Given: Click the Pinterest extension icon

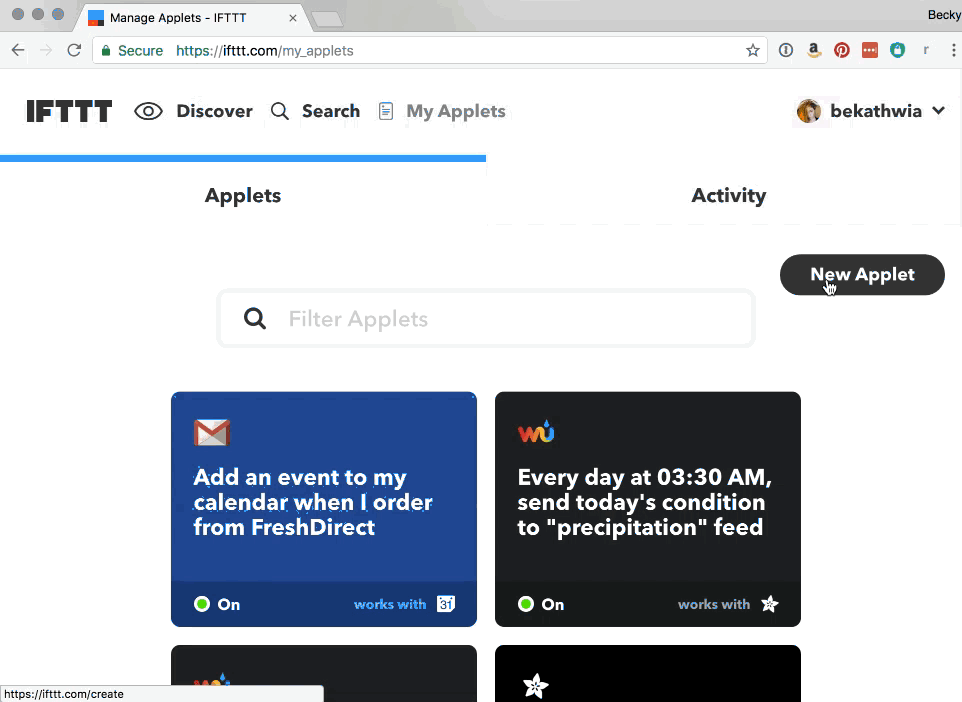Looking at the screenshot, I should [842, 50].
